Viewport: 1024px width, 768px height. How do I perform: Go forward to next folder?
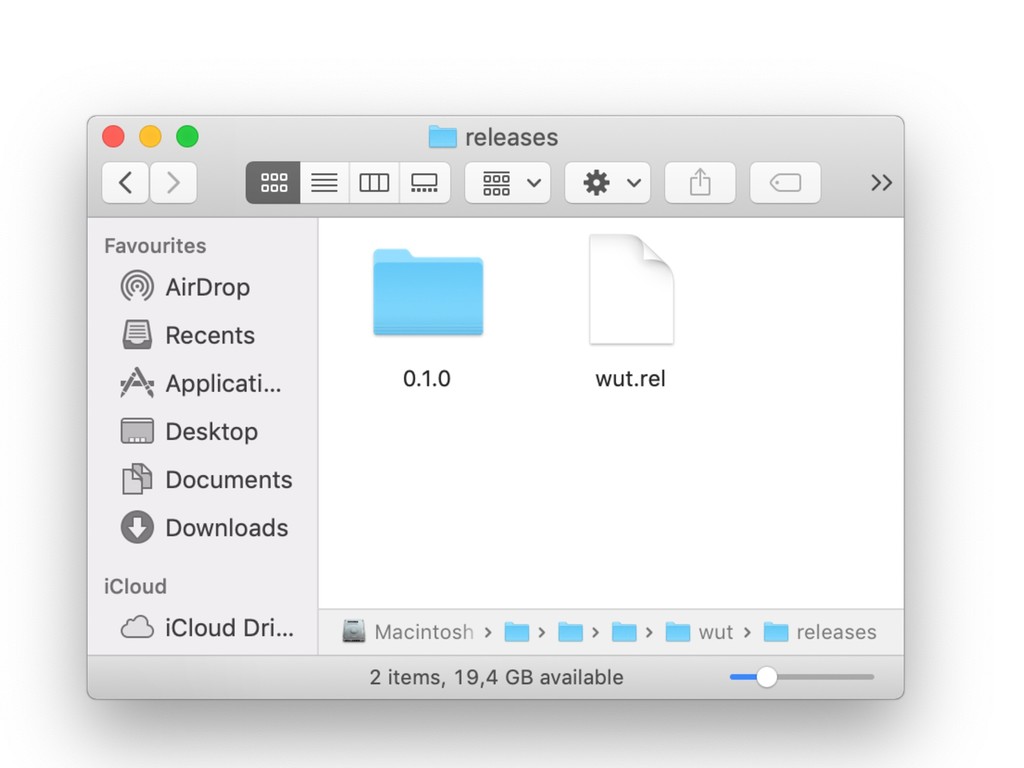click(173, 183)
